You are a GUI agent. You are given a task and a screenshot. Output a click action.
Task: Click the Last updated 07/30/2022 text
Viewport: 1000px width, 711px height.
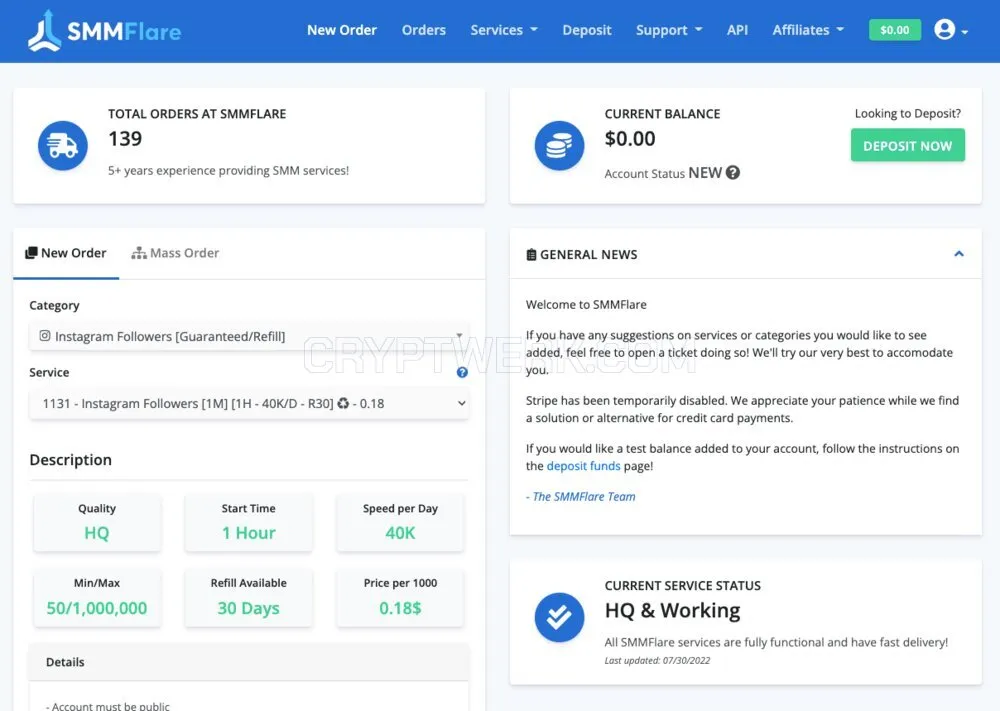click(x=657, y=661)
